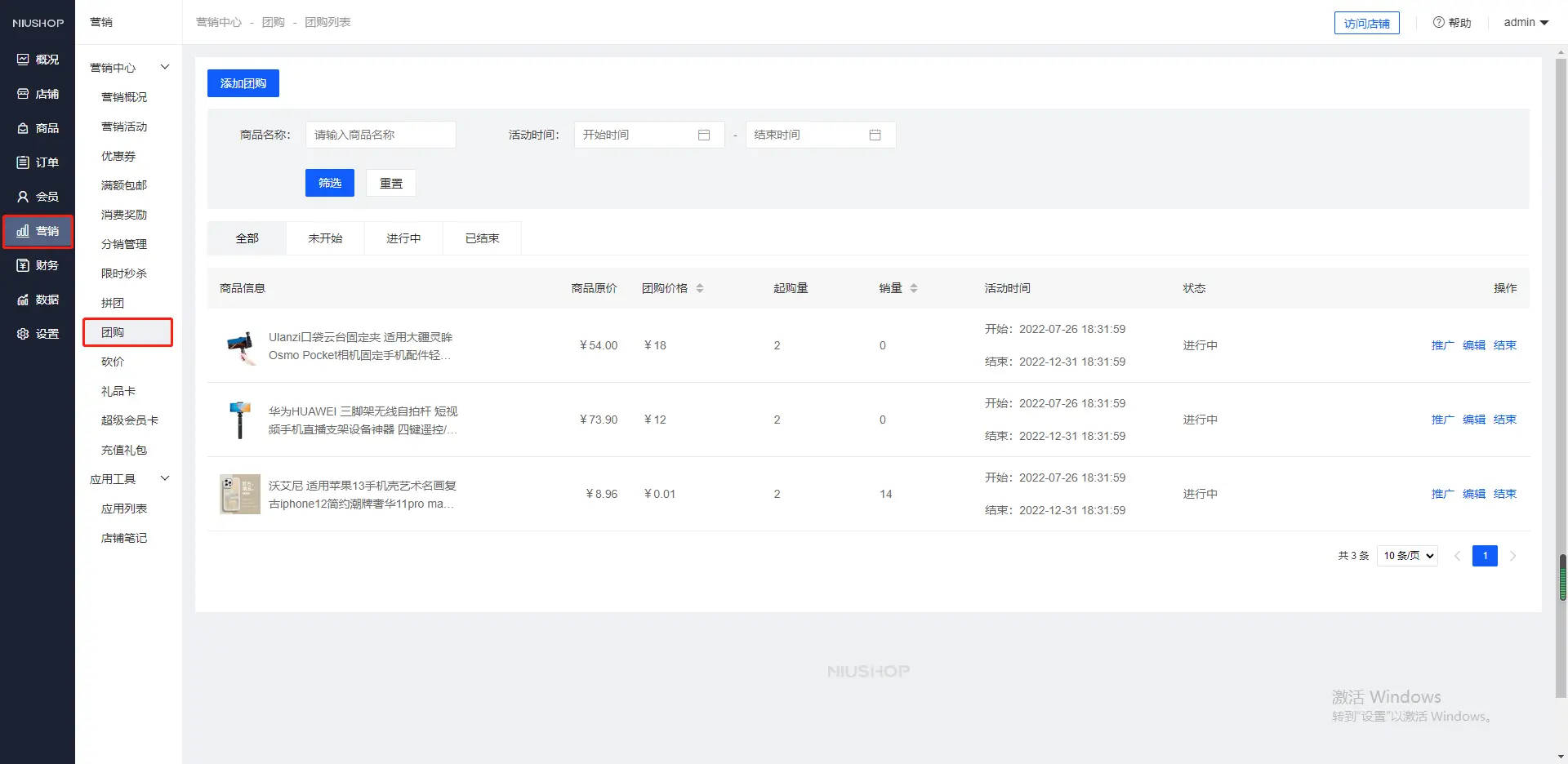This screenshot has width=1568, height=764.
Task: Click the 财务 finance icon
Action: (x=23, y=265)
